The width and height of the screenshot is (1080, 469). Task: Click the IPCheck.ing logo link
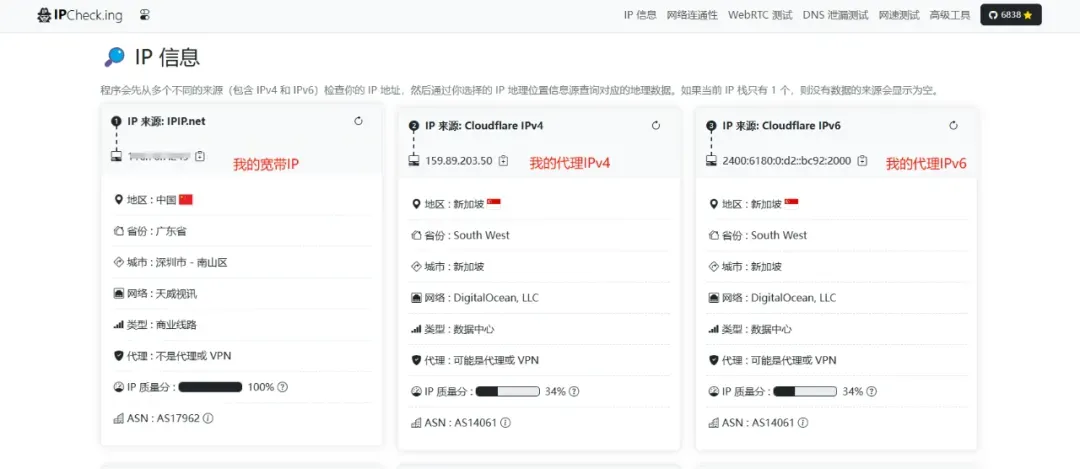82,16
